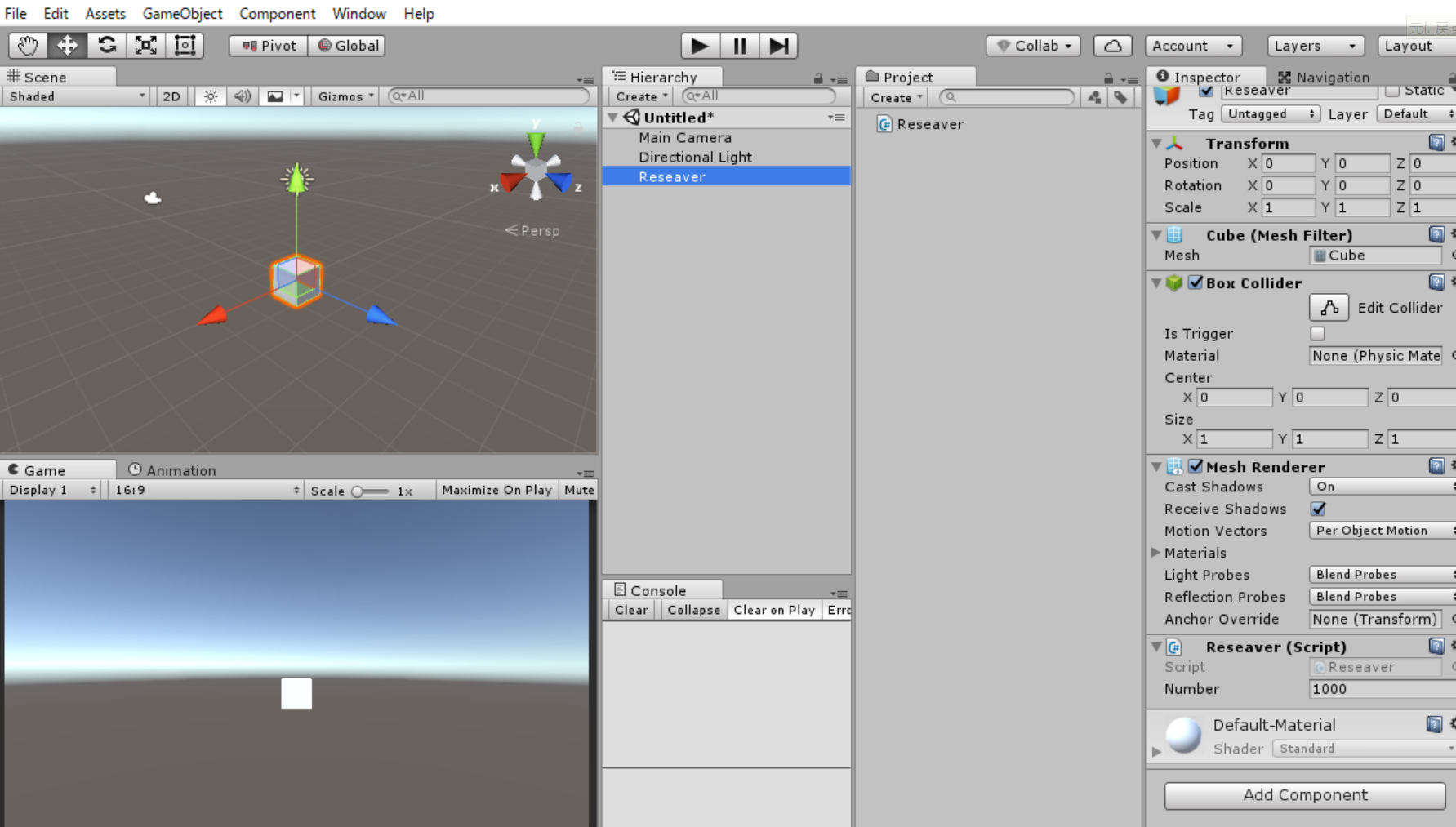Open cloud services panel
The width and height of the screenshot is (1456, 827).
1112,46
